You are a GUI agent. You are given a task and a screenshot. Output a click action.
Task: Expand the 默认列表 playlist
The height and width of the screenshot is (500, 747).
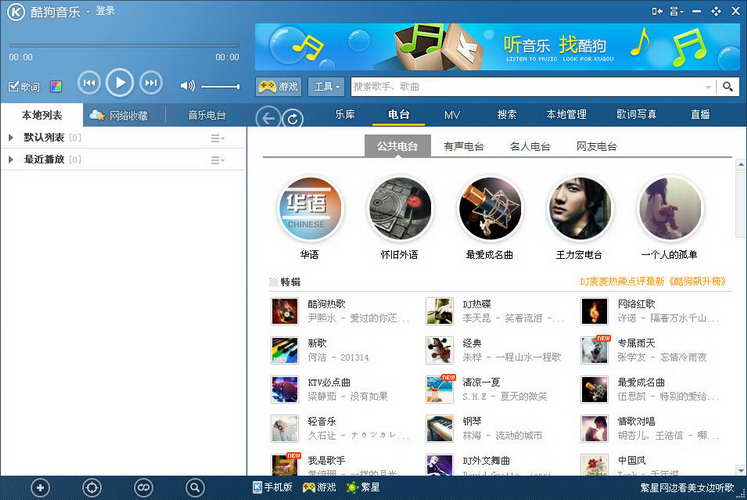11,138
